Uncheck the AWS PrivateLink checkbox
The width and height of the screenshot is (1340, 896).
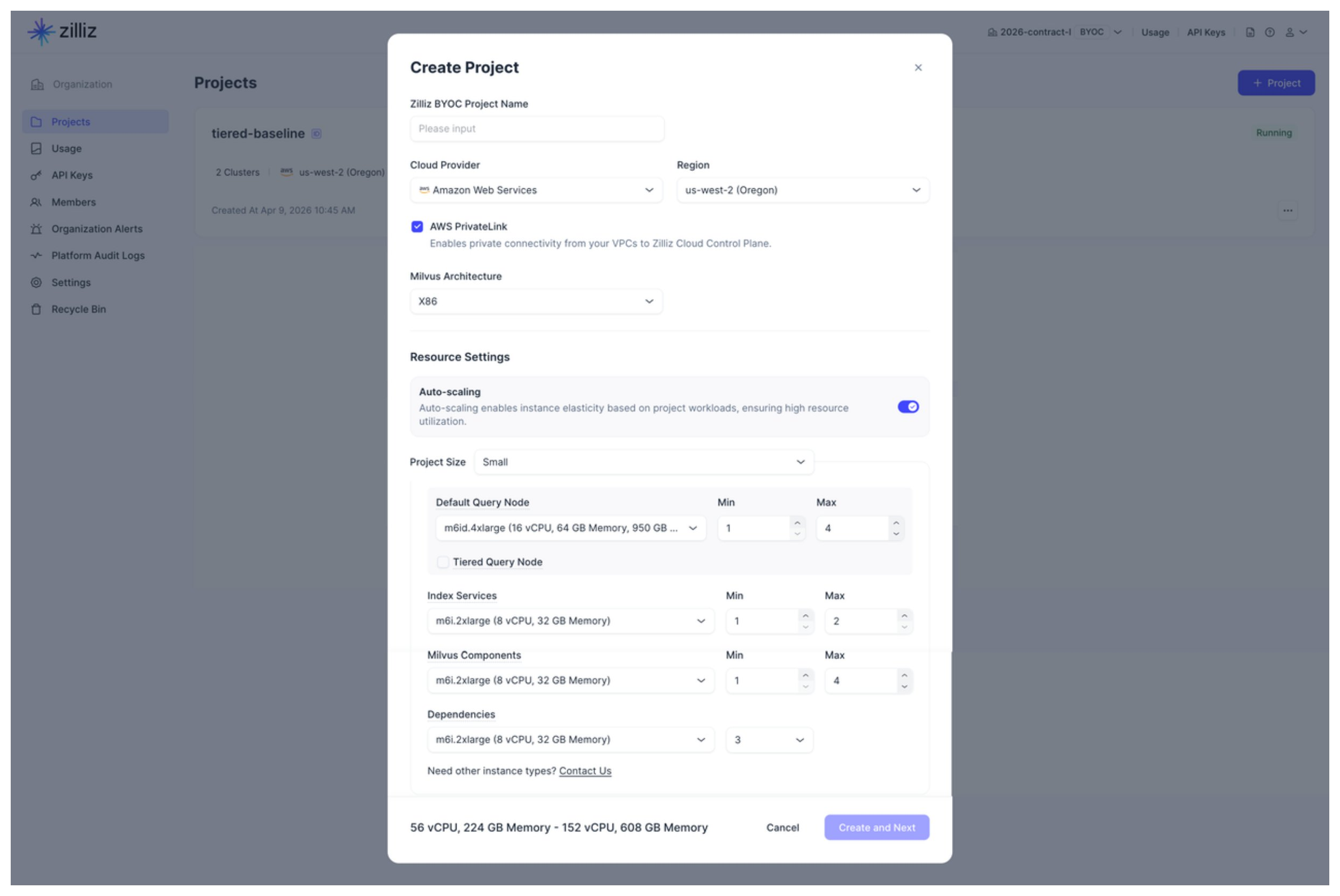(x=417, y=226)
